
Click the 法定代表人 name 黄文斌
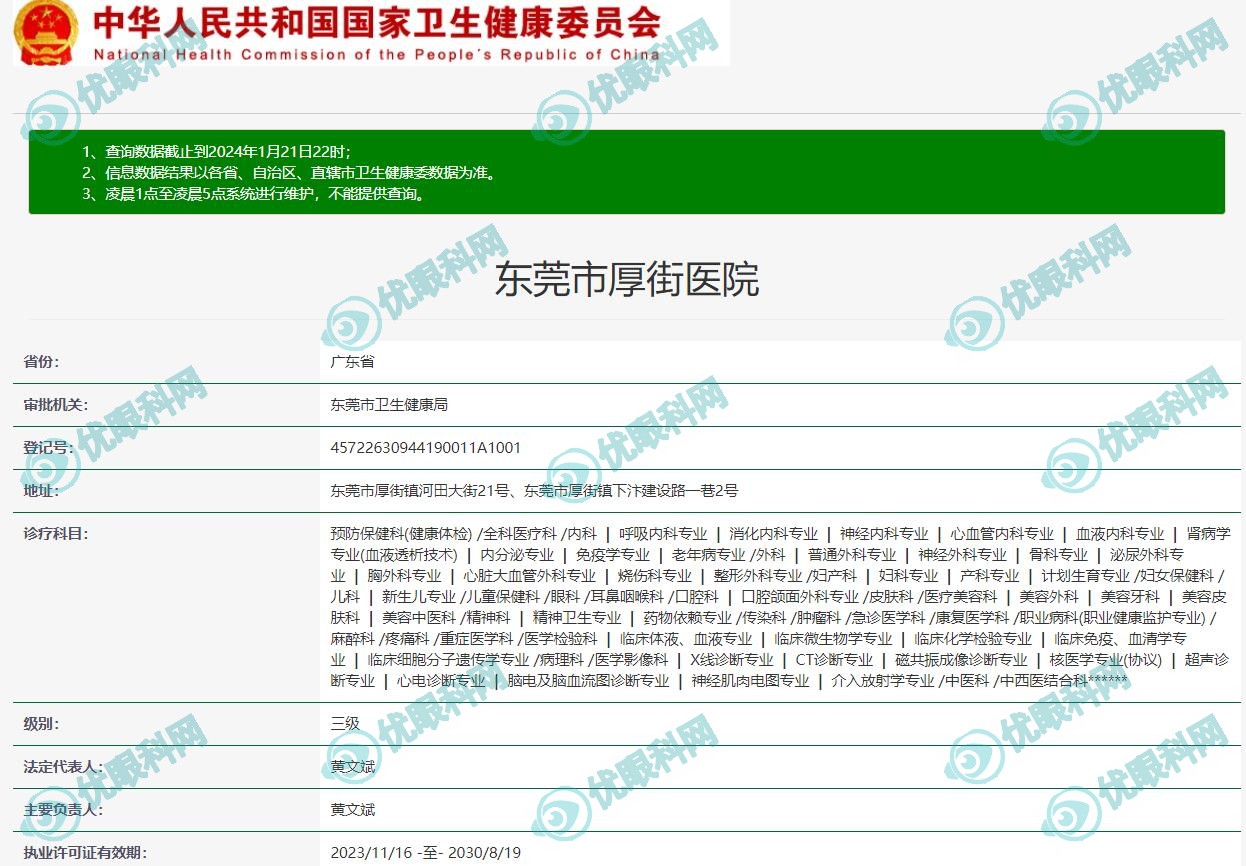pyautogui.click(x=353, y=766)
